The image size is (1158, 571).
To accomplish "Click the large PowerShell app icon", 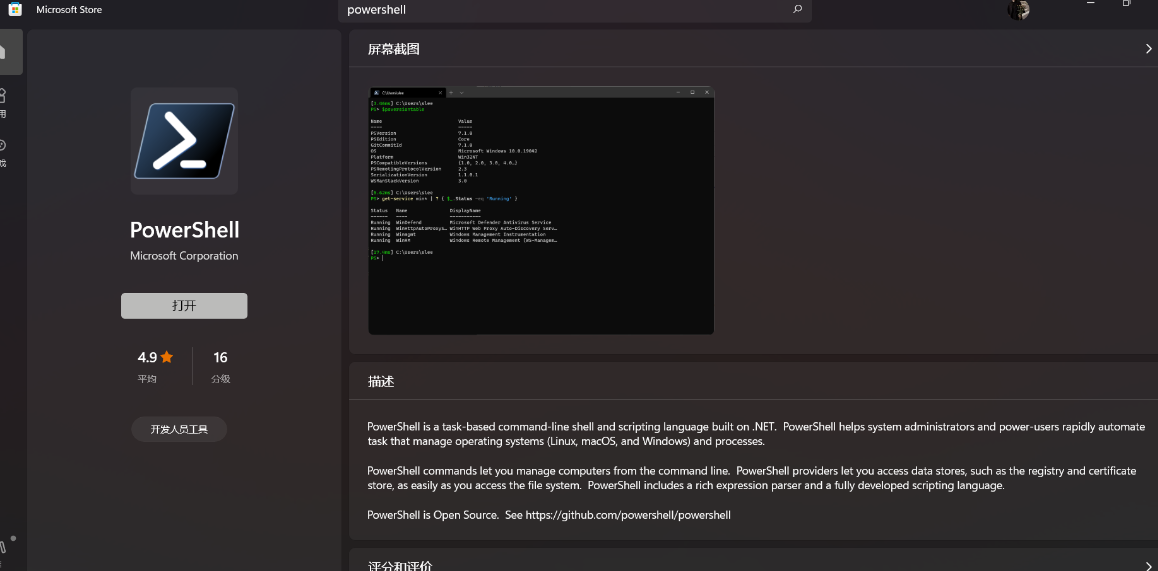I will (x=184, y=141).
